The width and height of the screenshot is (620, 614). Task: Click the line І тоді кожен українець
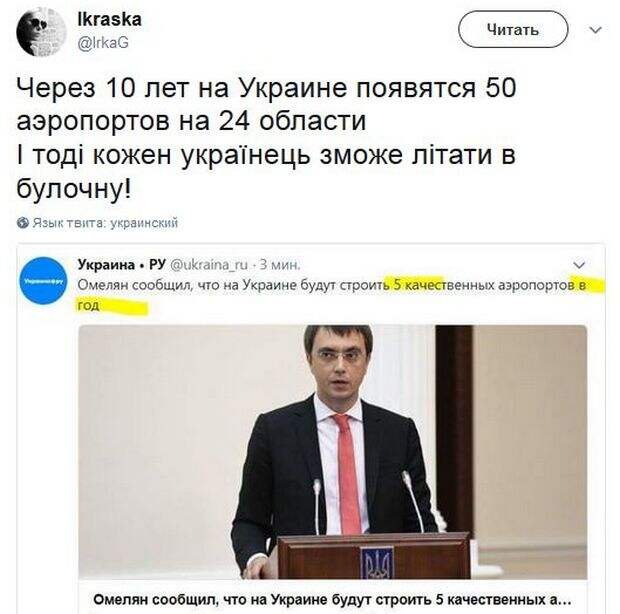(x=266, y=156)
